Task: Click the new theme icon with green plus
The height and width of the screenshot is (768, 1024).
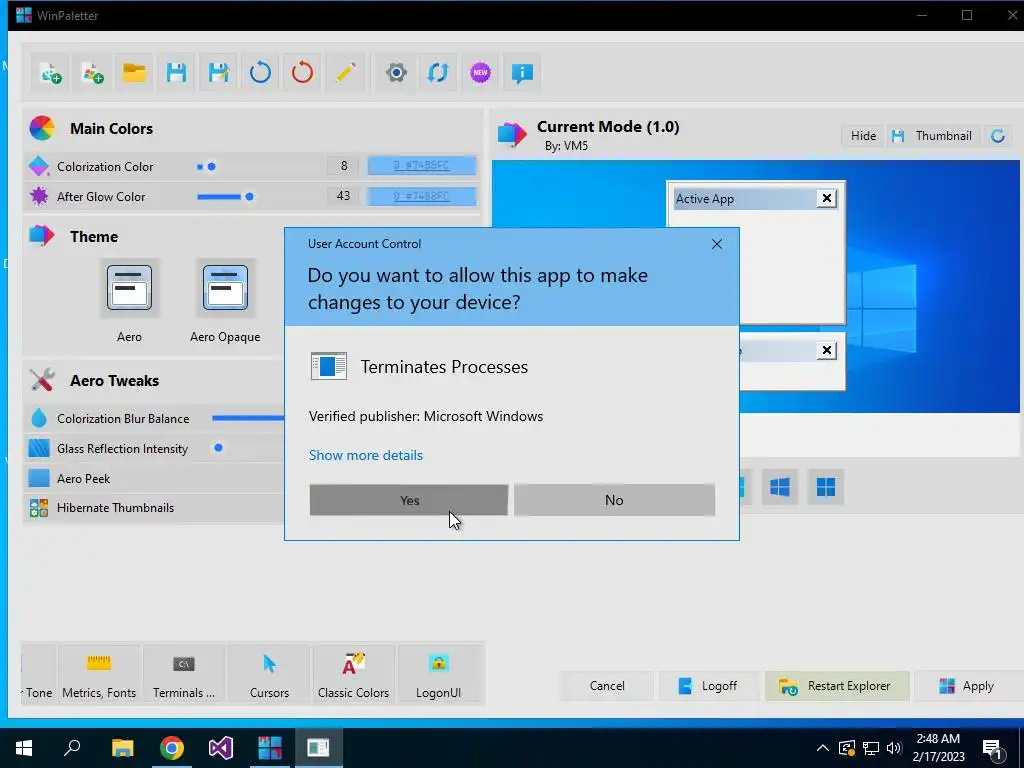Action: [50, 72]
